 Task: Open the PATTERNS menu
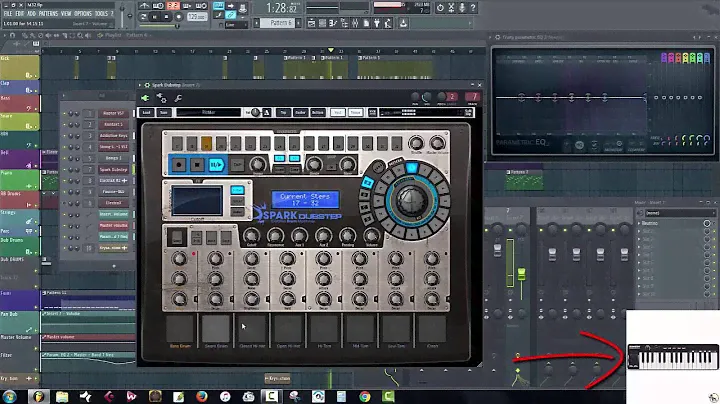click(48, 14)
